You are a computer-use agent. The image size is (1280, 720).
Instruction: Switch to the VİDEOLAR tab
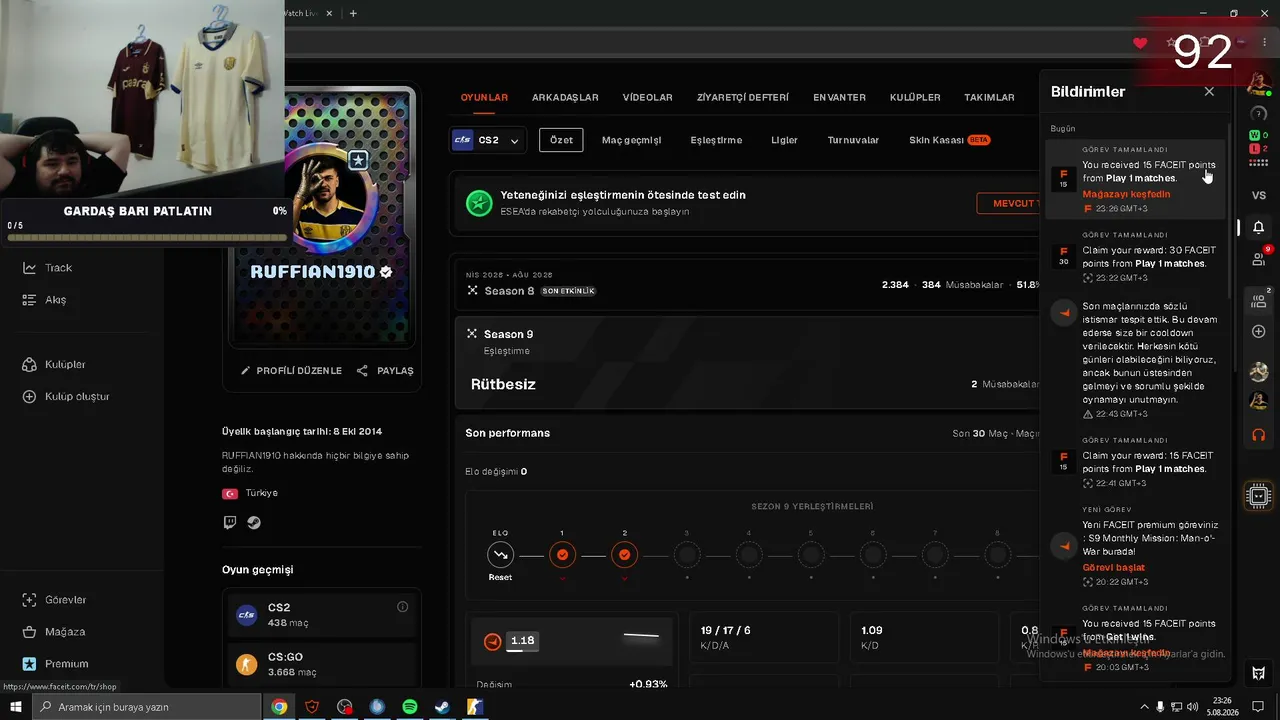click(647, 98)
